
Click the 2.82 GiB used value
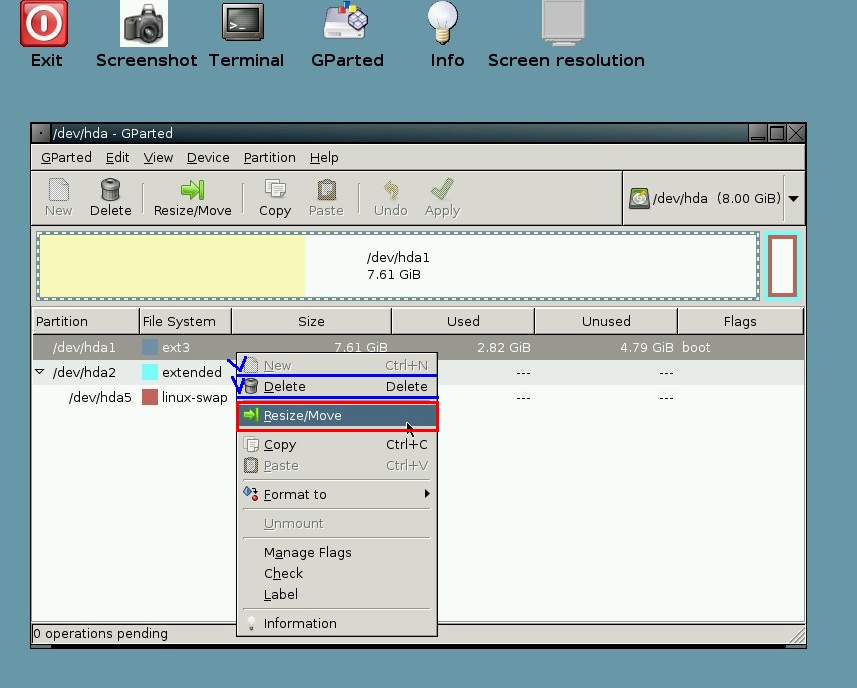click(x=503, y=348)
